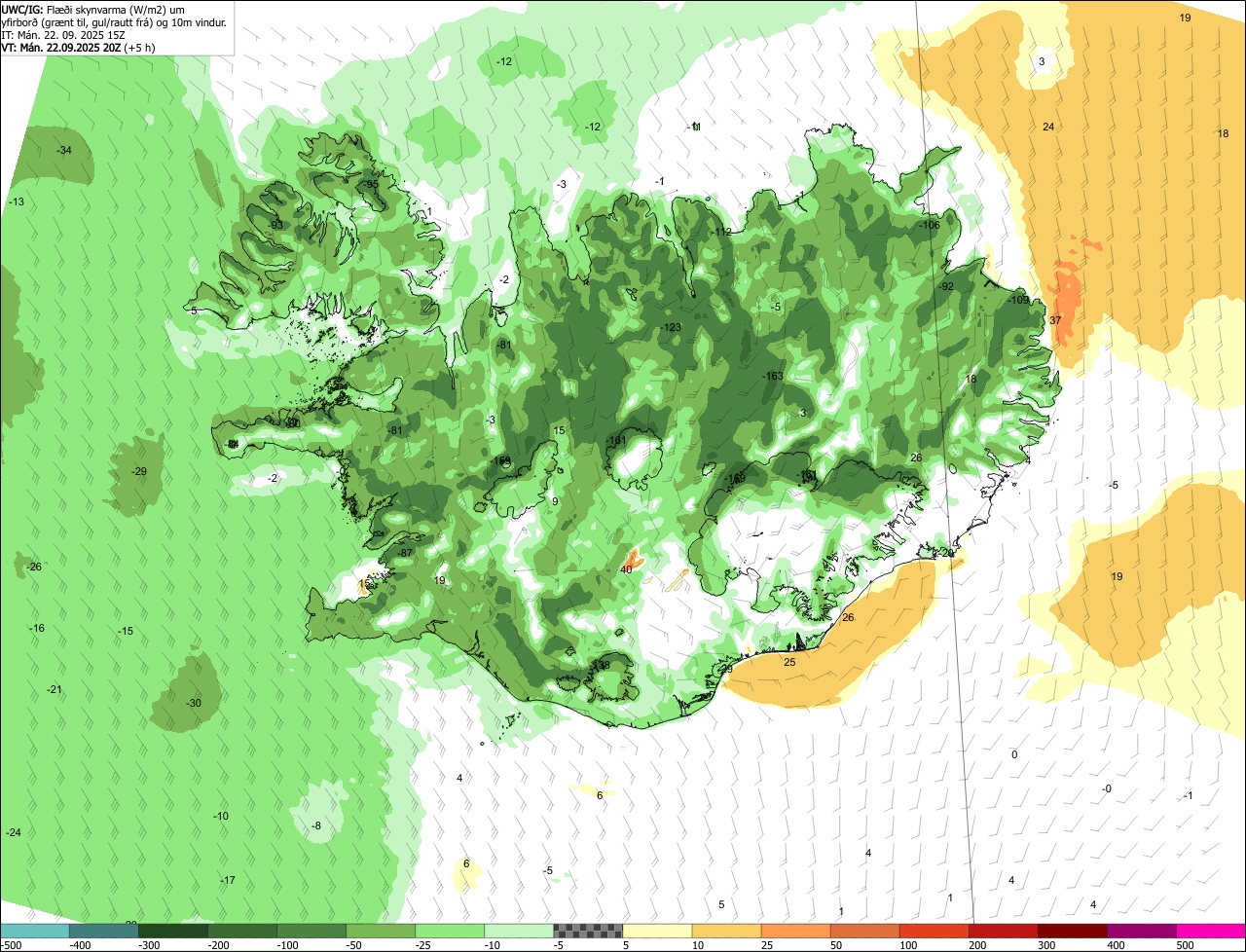1246x952 pixels.
Task: Select the color bar segment between -200 and -100
Action: pos(242,931)
